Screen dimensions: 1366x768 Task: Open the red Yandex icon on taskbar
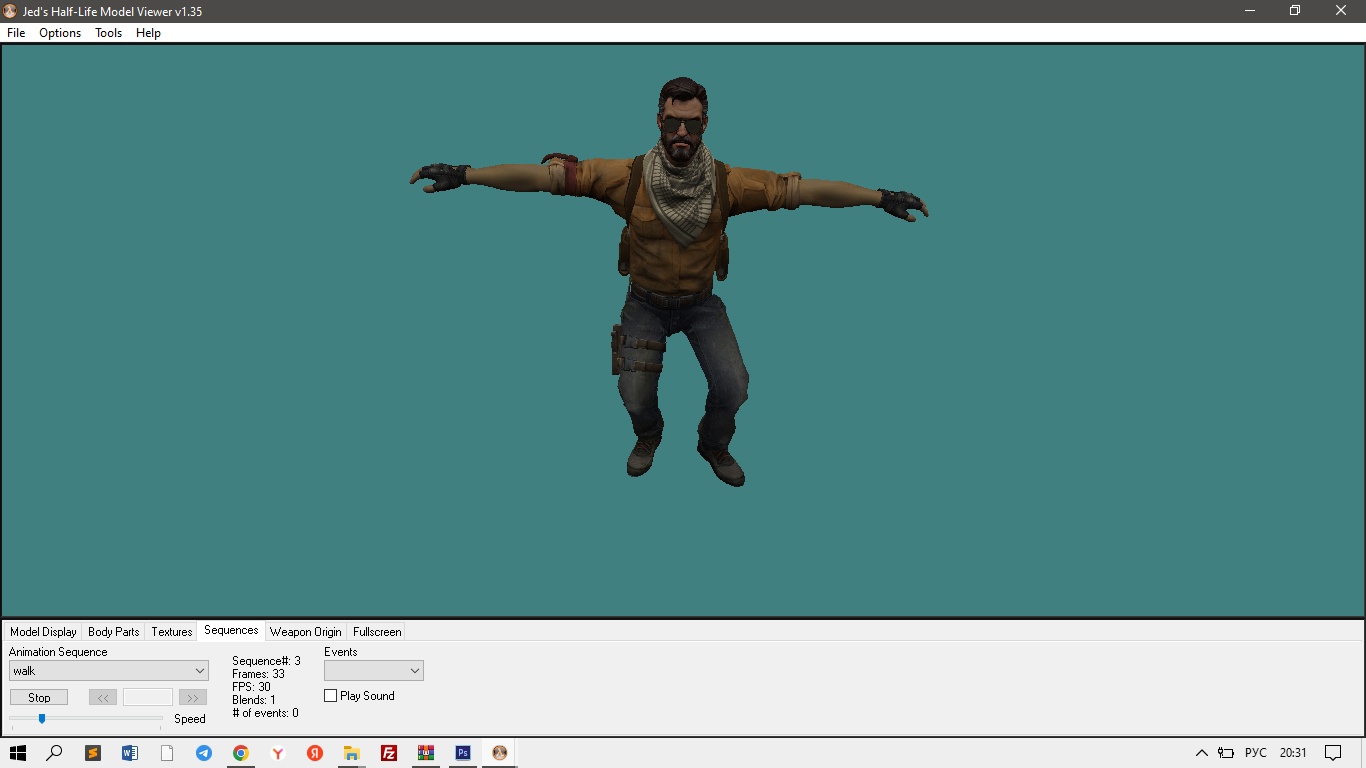(x=315, y=753)
